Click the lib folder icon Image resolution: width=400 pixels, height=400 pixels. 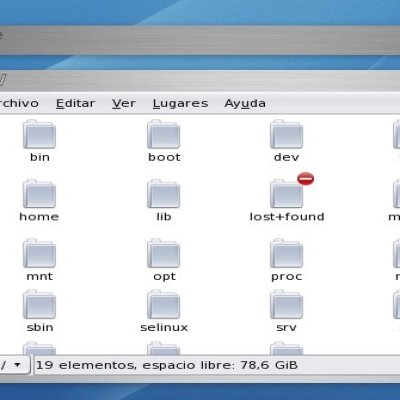click(164, 194)
